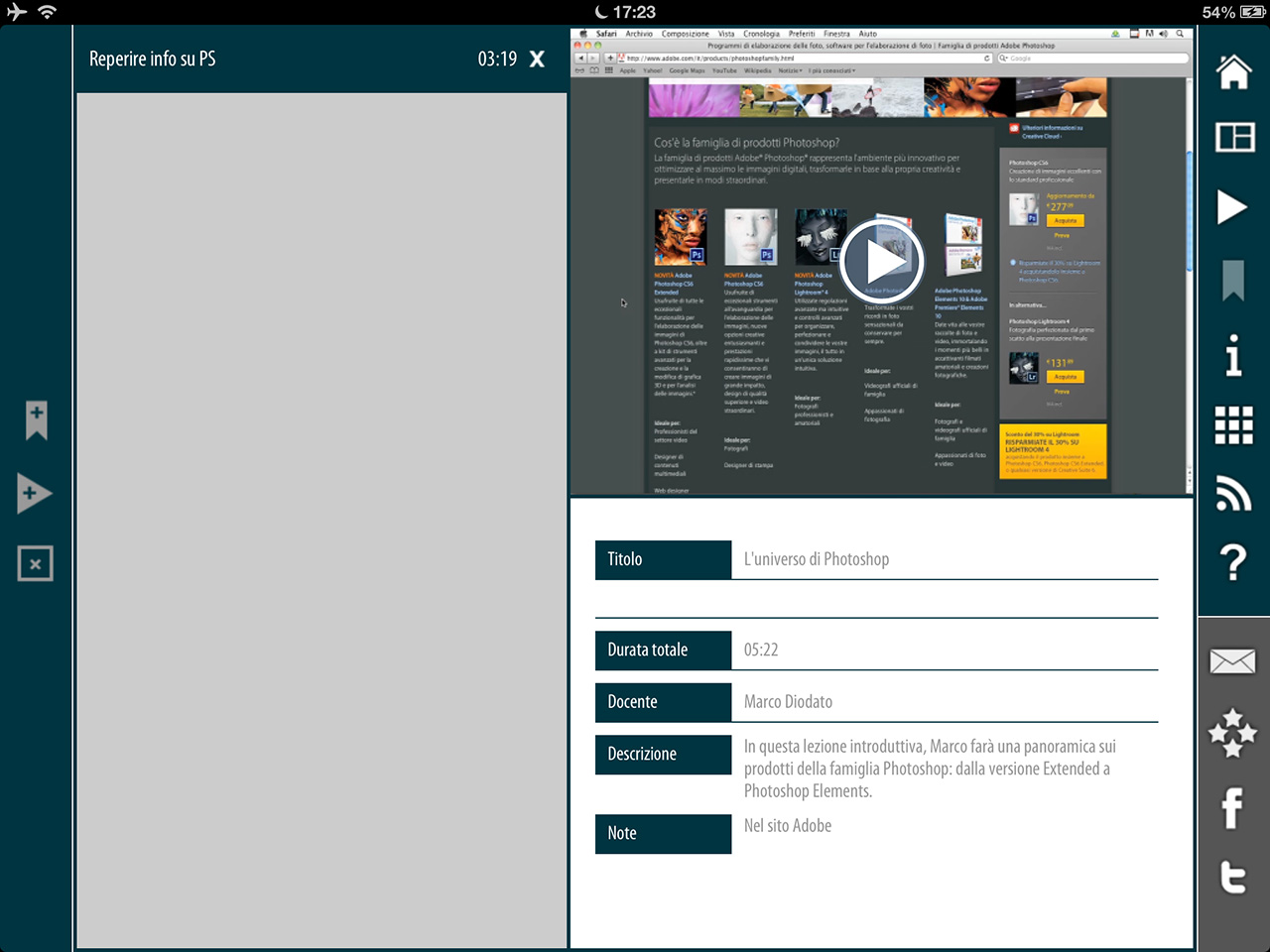Send email with the envelope icon

(1233, 661)
